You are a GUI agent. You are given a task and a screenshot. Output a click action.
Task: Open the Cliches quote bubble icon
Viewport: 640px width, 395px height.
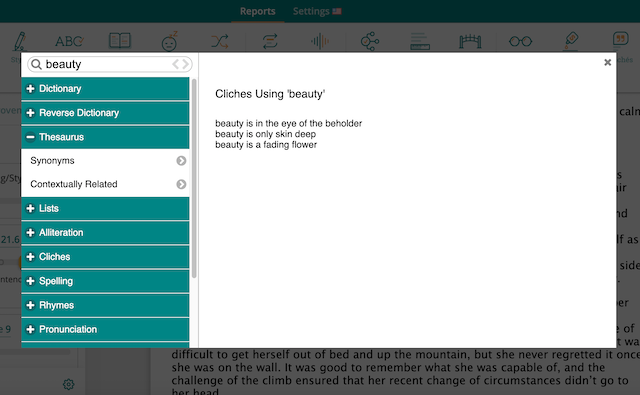tap(620, 39)
